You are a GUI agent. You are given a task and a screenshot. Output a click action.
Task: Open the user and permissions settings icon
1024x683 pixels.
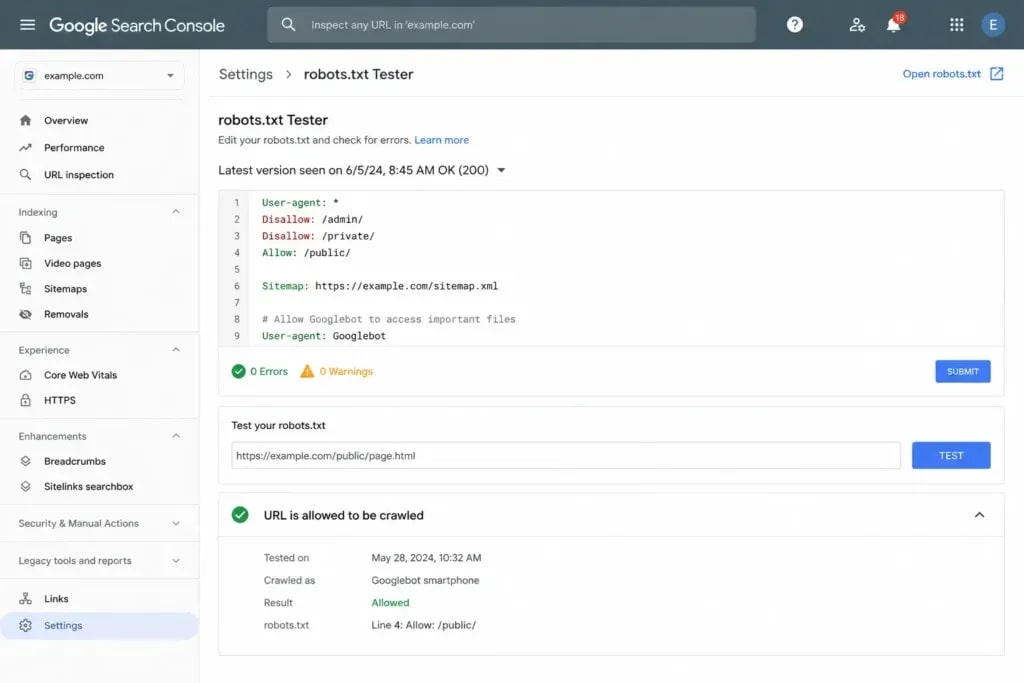click(857, 25)
